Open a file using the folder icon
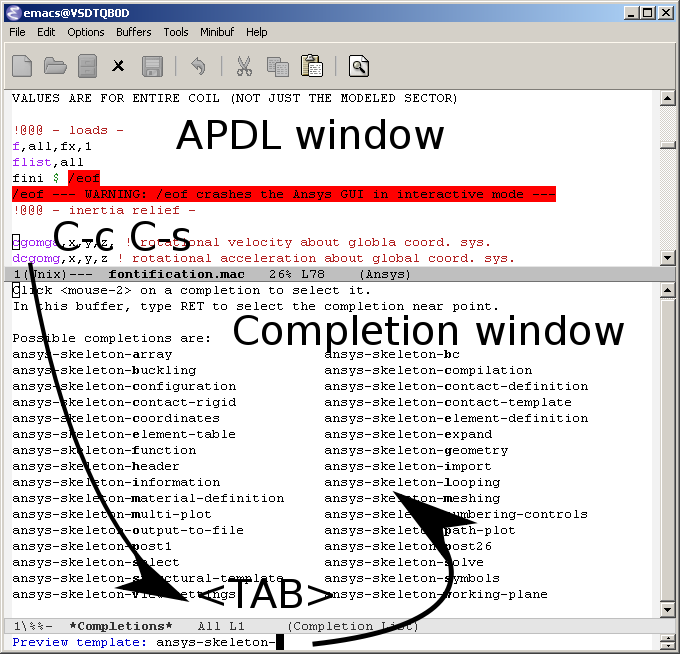 point(55,66)
